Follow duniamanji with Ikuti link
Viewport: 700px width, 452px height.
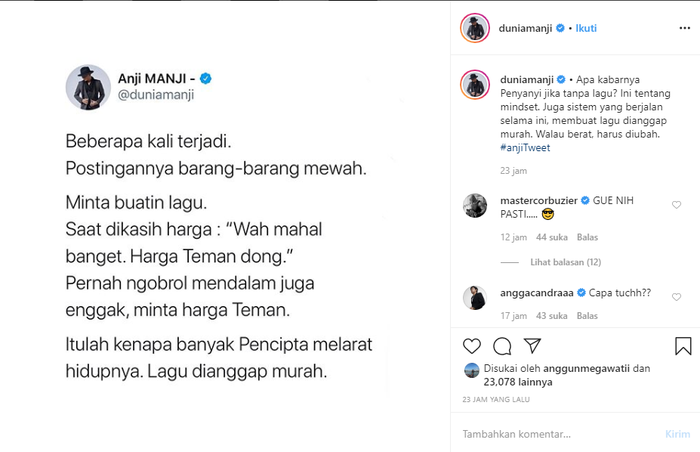586,28
